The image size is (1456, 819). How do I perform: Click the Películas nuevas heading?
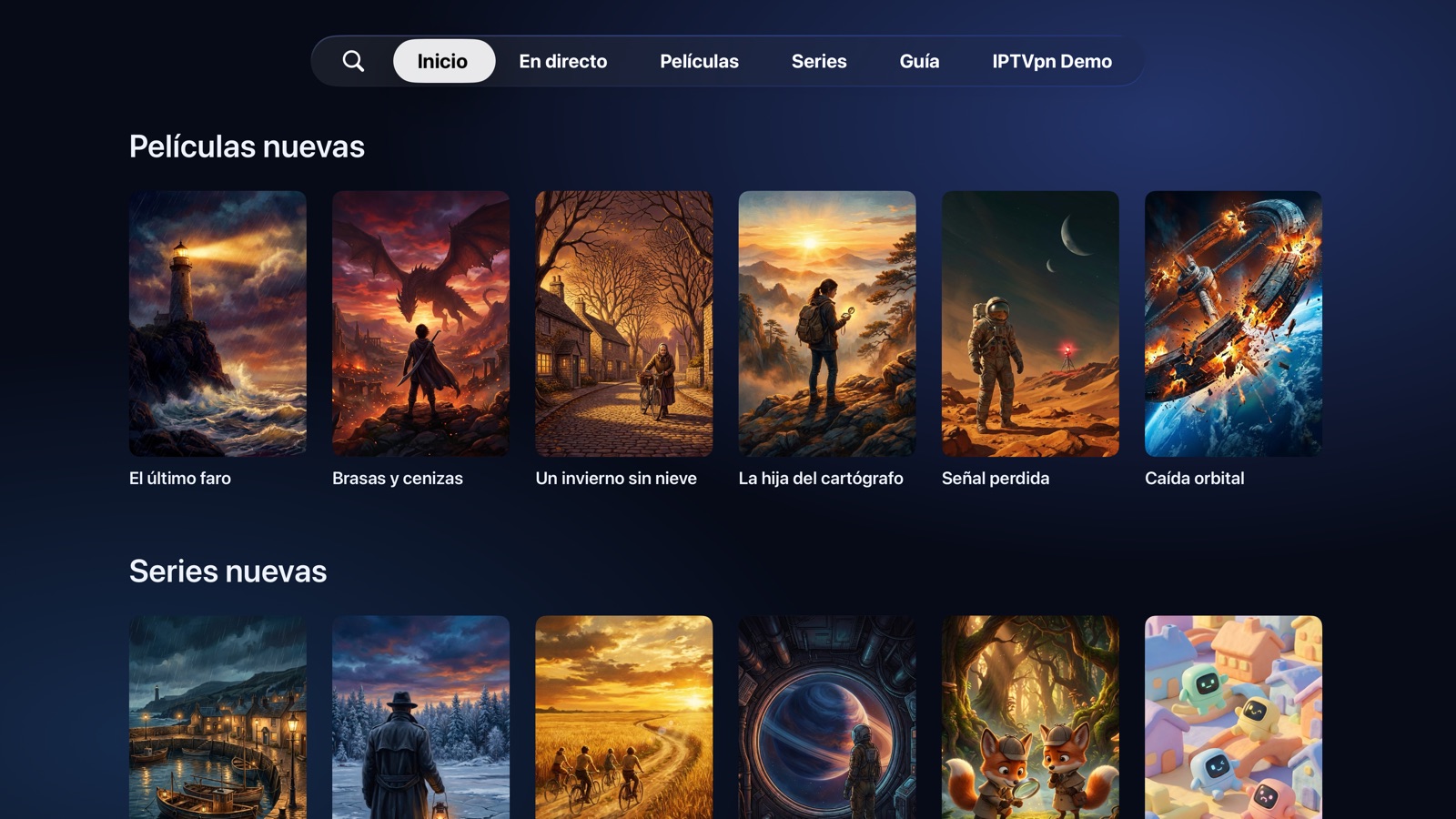click(x=247, y=147)
